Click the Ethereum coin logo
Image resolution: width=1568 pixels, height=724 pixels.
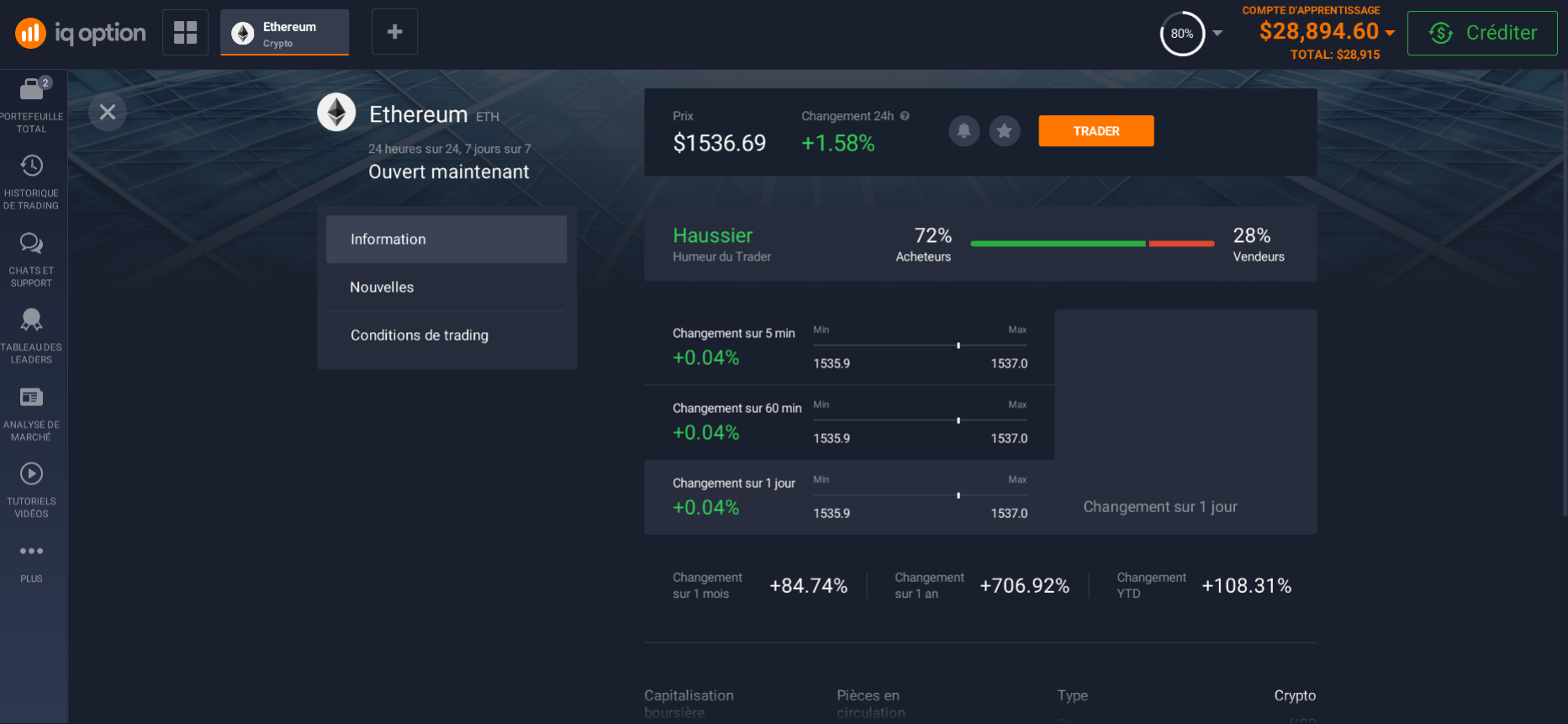click(336, 112)
